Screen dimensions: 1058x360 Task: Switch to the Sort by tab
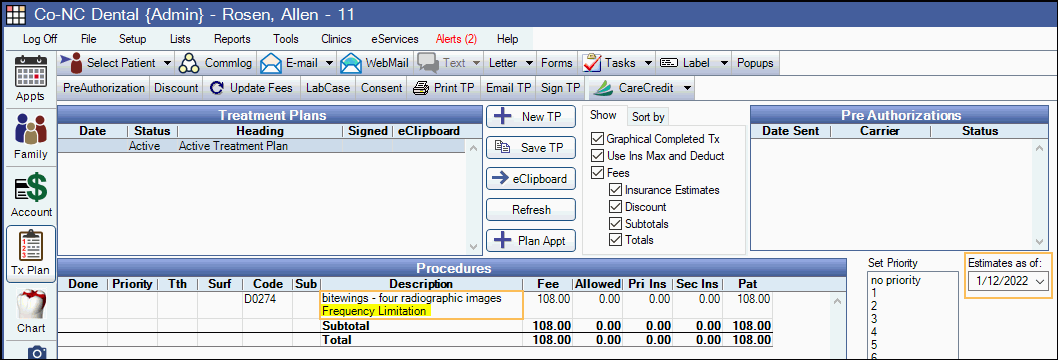click(x=648, y=117)
